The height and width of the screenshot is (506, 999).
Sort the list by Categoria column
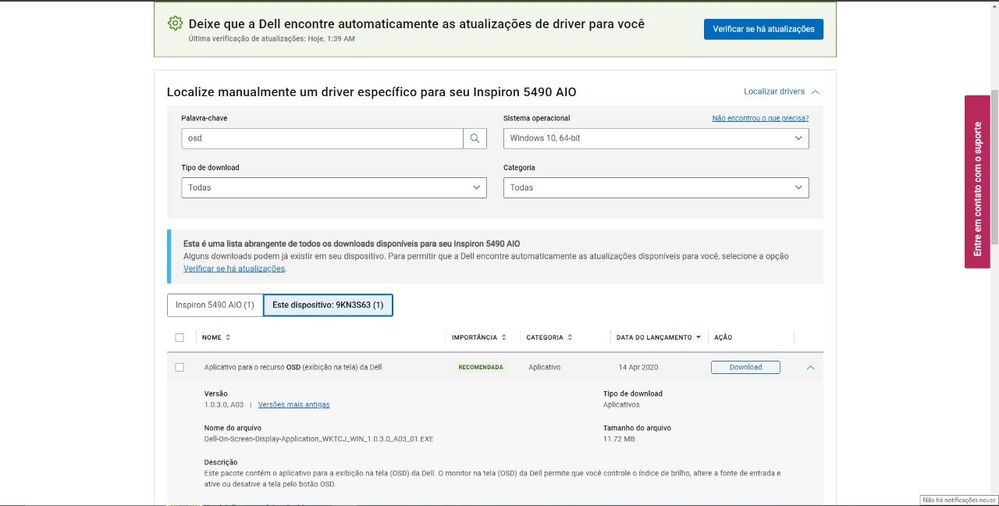coord(549,338)
